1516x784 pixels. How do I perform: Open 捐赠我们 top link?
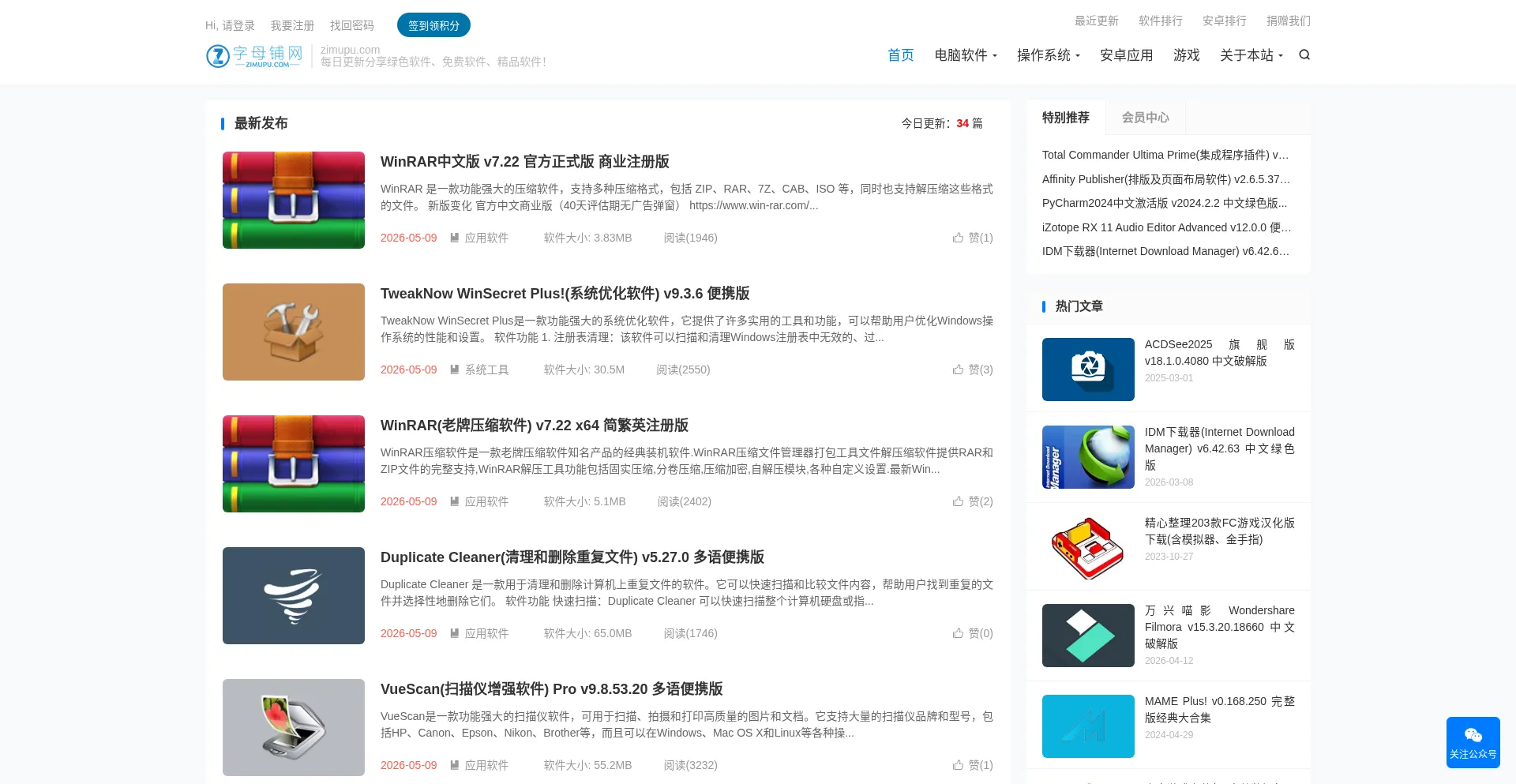[x=1289, y=21]
